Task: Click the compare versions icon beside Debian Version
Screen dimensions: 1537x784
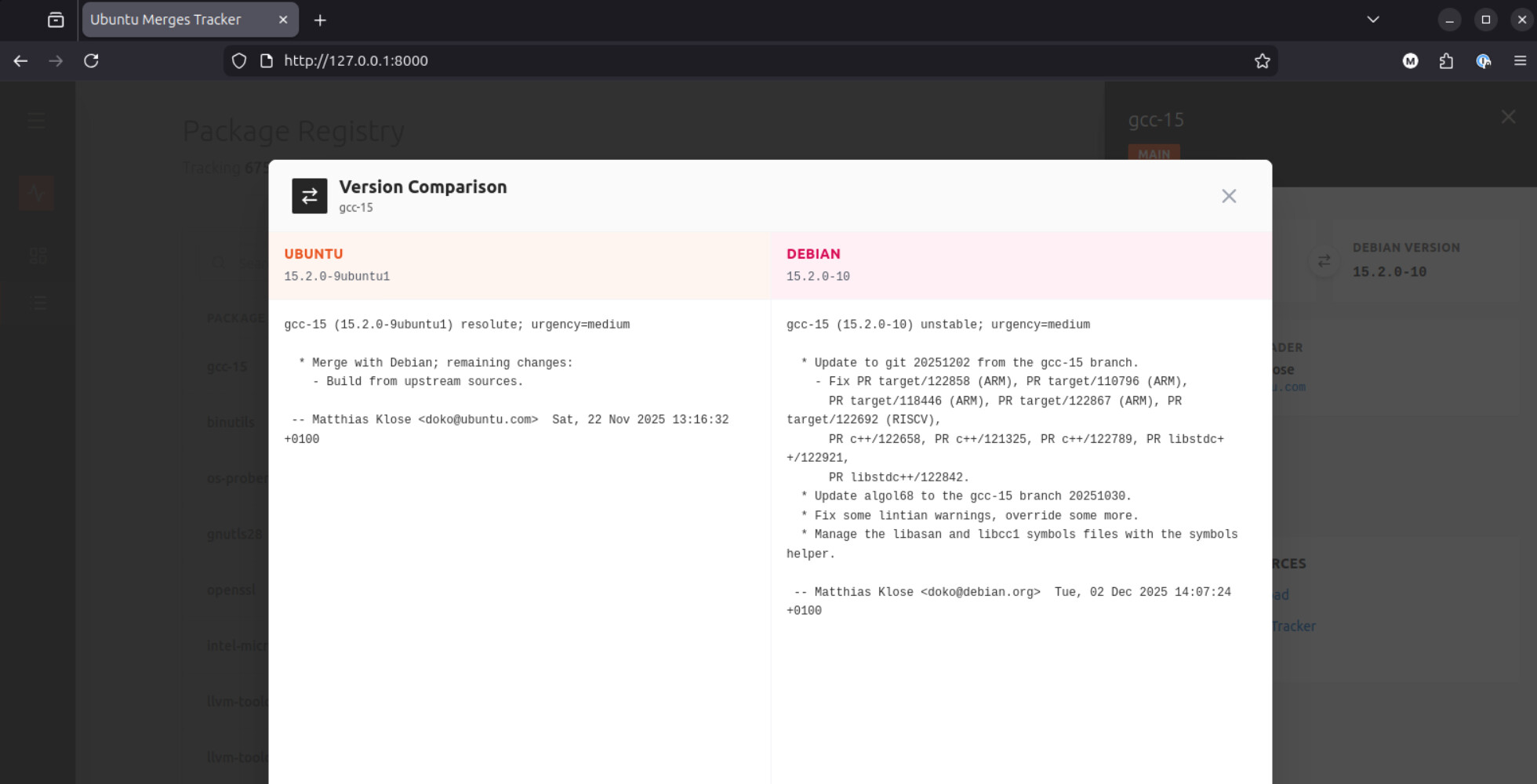Action: click(1324, 261)
